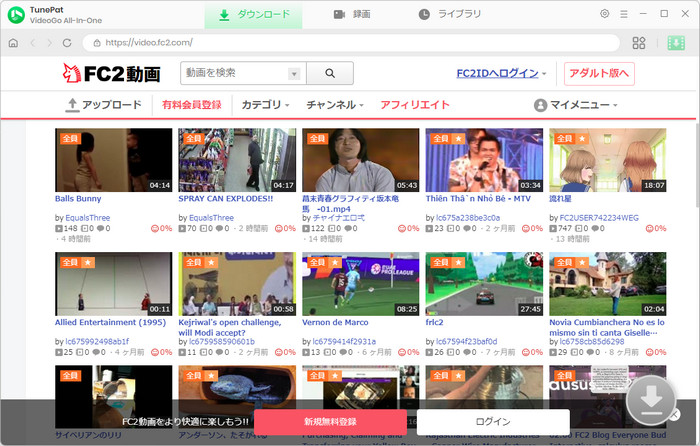The image size is (700, 446).
Task: Open the EqualsThree uploader link under Balls Bunny
Action: [x=88, y=218]
